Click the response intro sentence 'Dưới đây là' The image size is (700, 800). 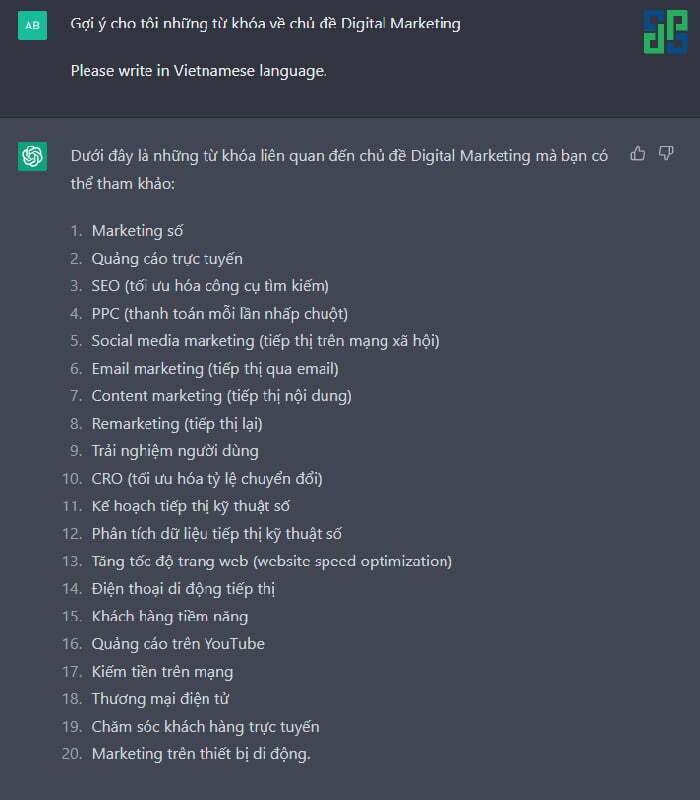pos(339,169)
